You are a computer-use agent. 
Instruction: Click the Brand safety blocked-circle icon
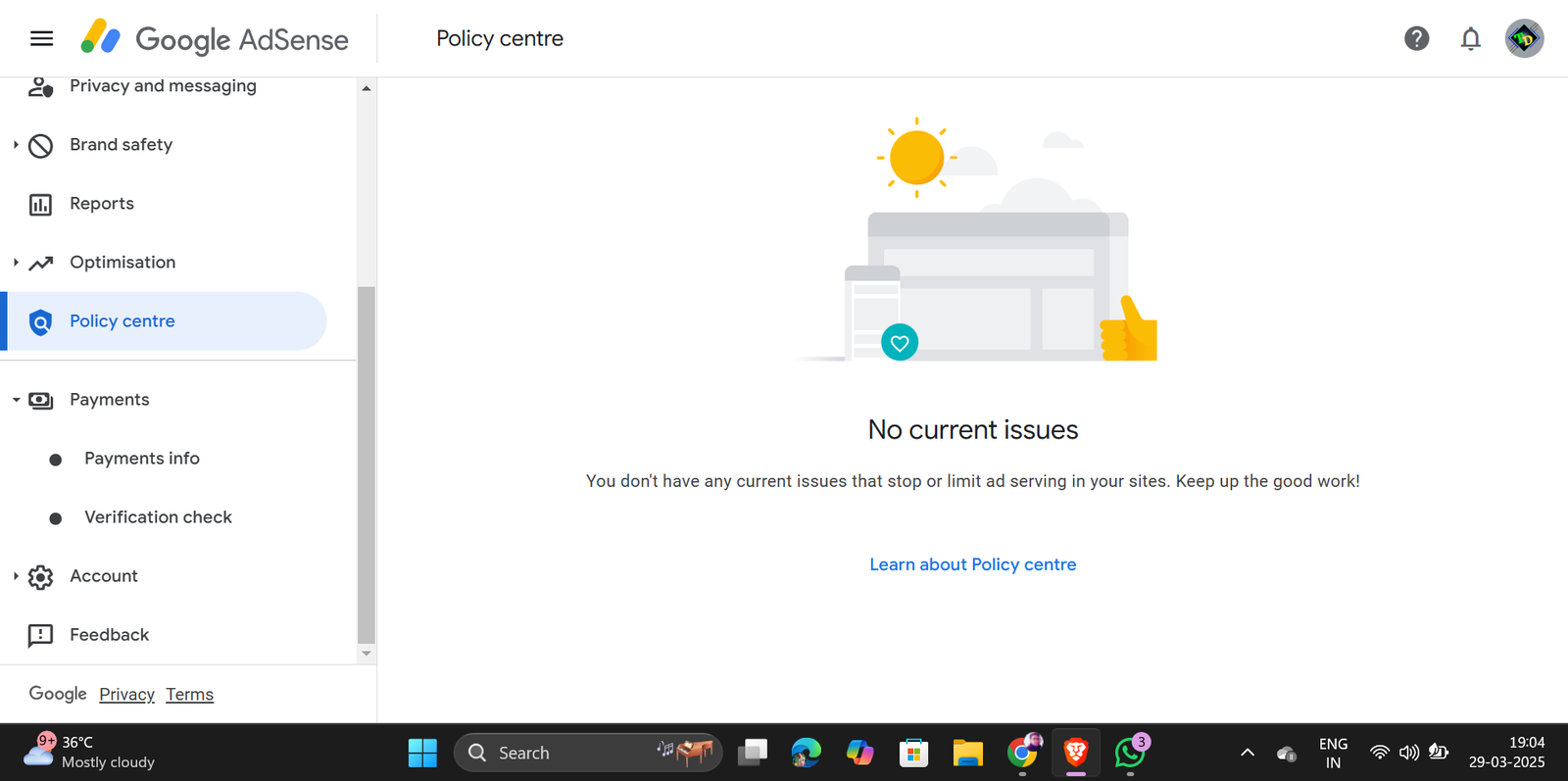(x=40, y=145)
